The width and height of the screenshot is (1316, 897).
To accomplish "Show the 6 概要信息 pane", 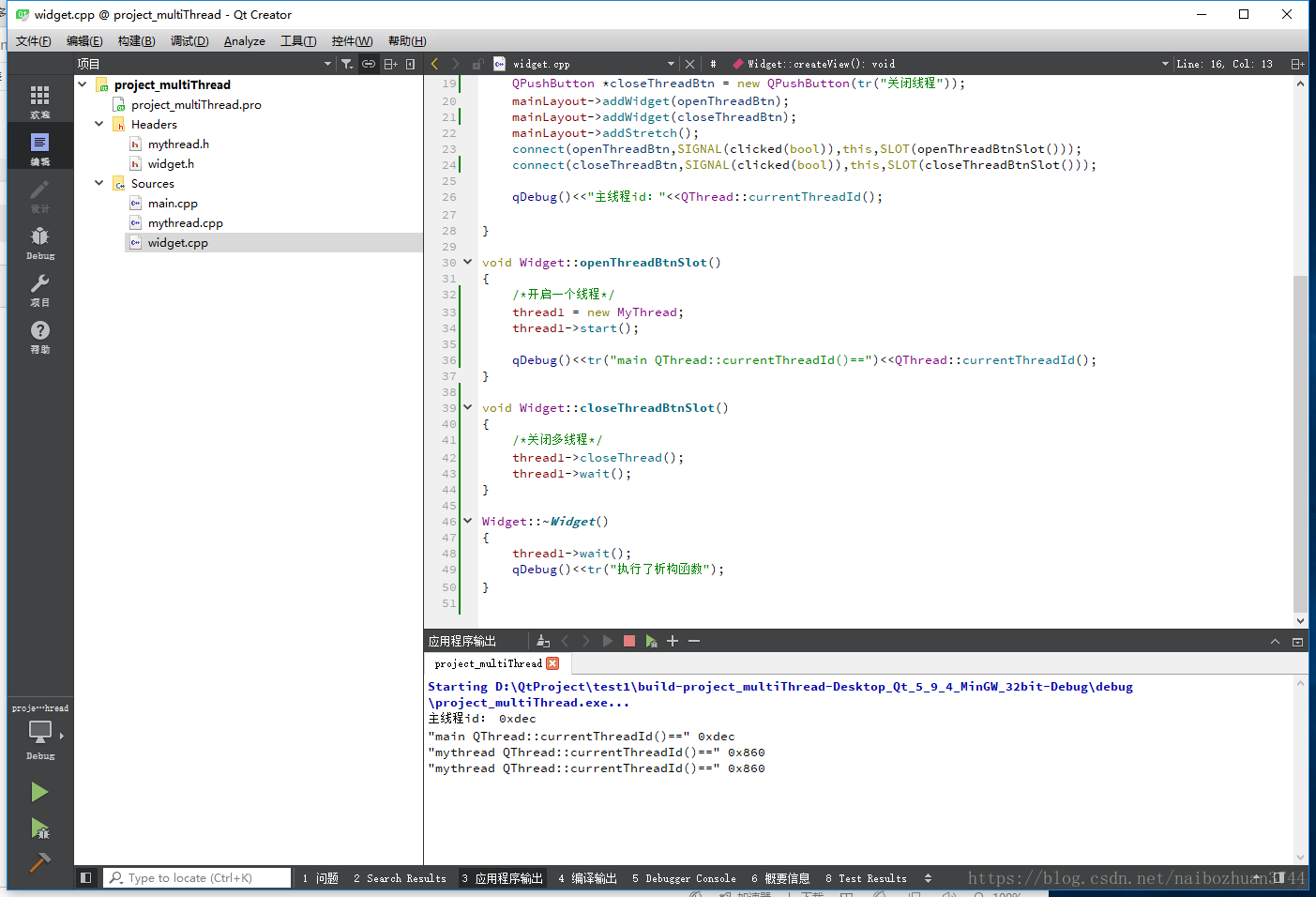I will click(x=780, y=878).
